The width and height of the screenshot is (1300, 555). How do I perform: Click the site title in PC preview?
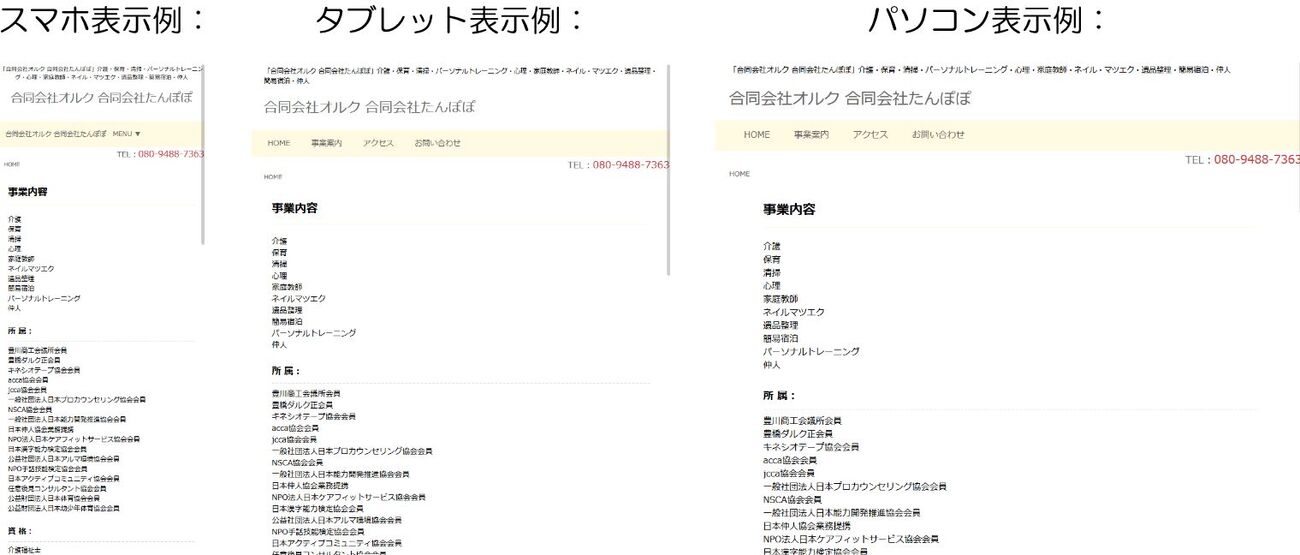pyautogui.click(x=850, y=98)
